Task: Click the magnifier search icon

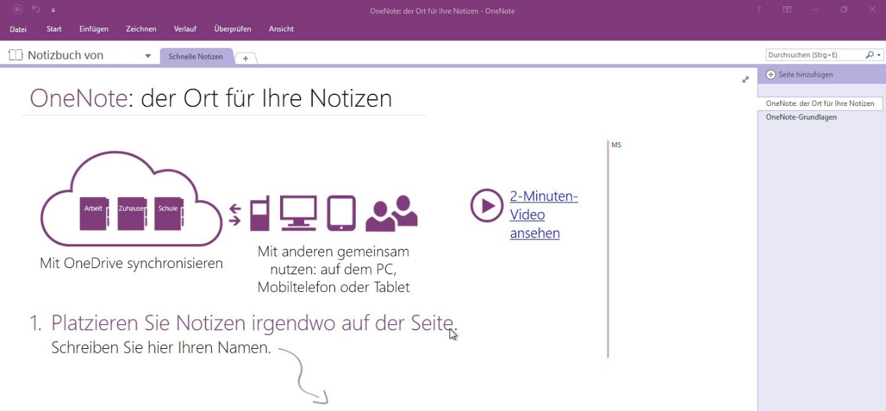Action: [869, 55]
